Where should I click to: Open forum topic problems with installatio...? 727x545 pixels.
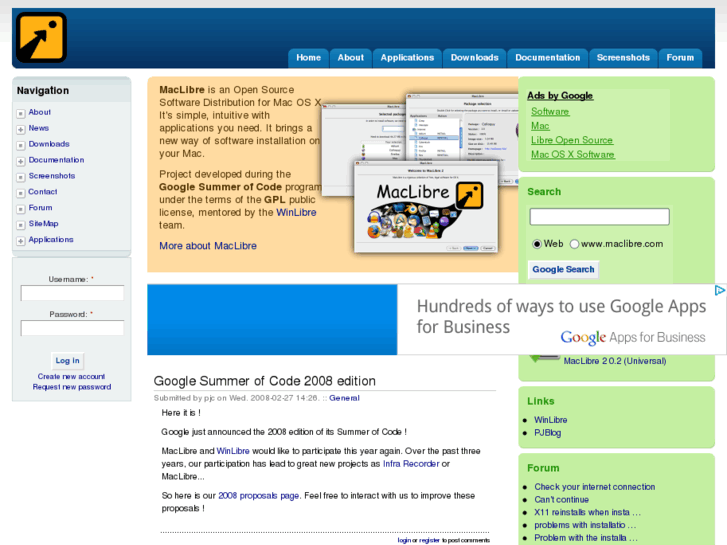coord(585,525)
